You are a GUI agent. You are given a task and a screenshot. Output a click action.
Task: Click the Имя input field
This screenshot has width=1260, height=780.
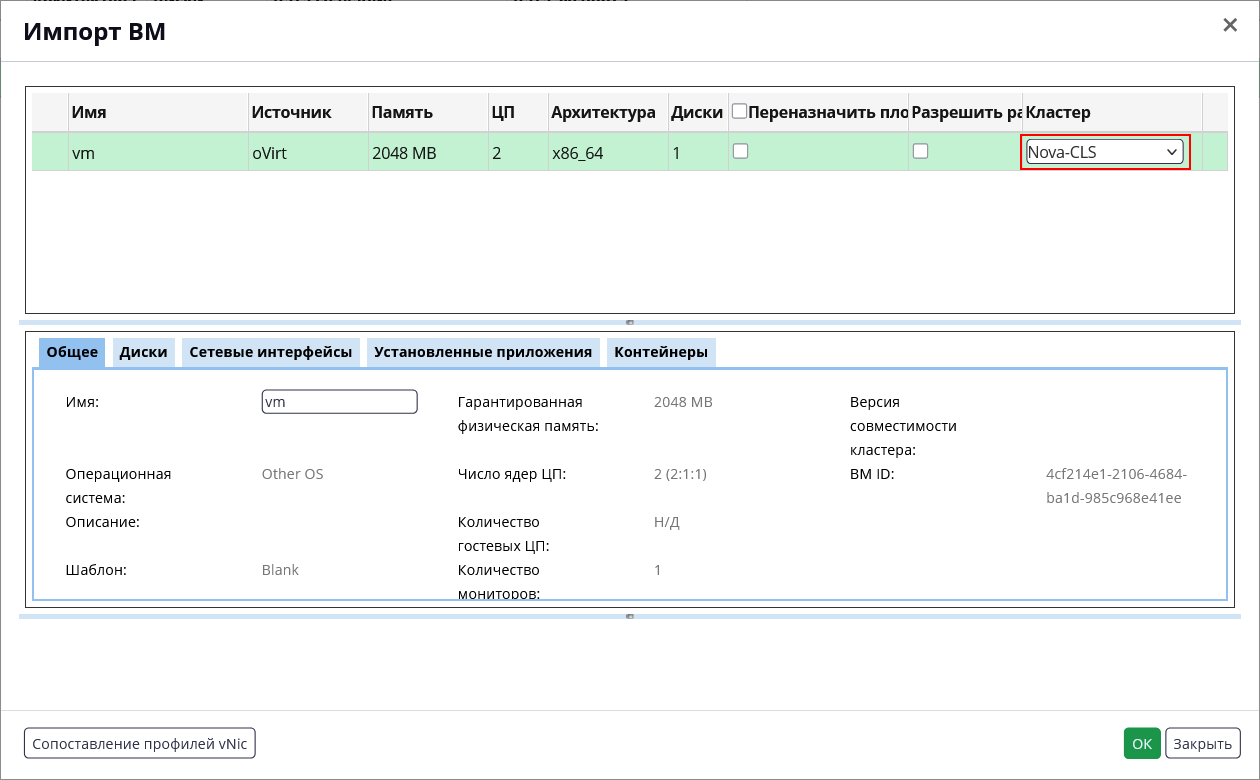coord(339,402)
